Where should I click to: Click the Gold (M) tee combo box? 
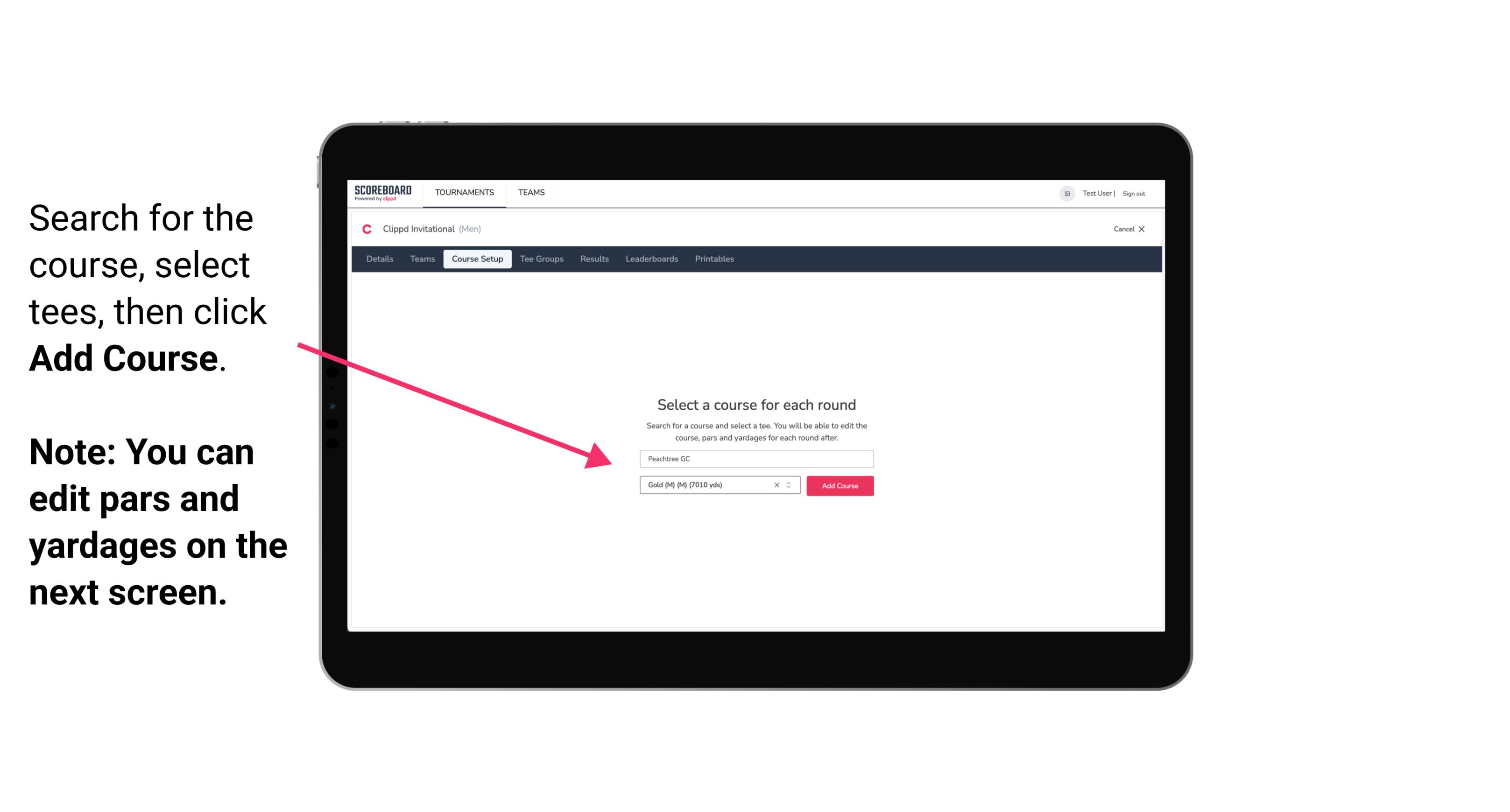pos(715,485)
